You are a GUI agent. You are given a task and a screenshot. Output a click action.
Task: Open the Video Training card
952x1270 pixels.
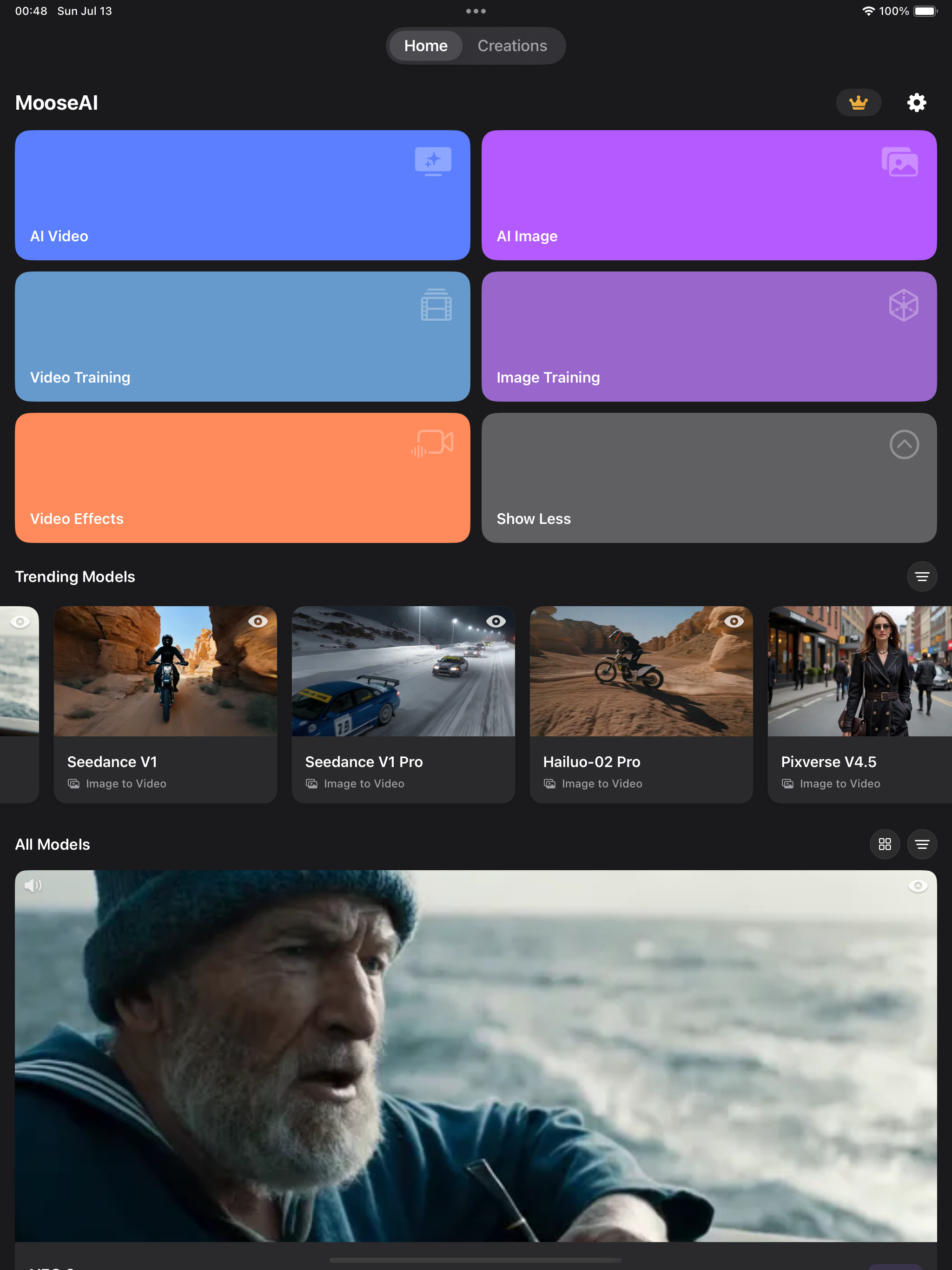pos(242,337)
